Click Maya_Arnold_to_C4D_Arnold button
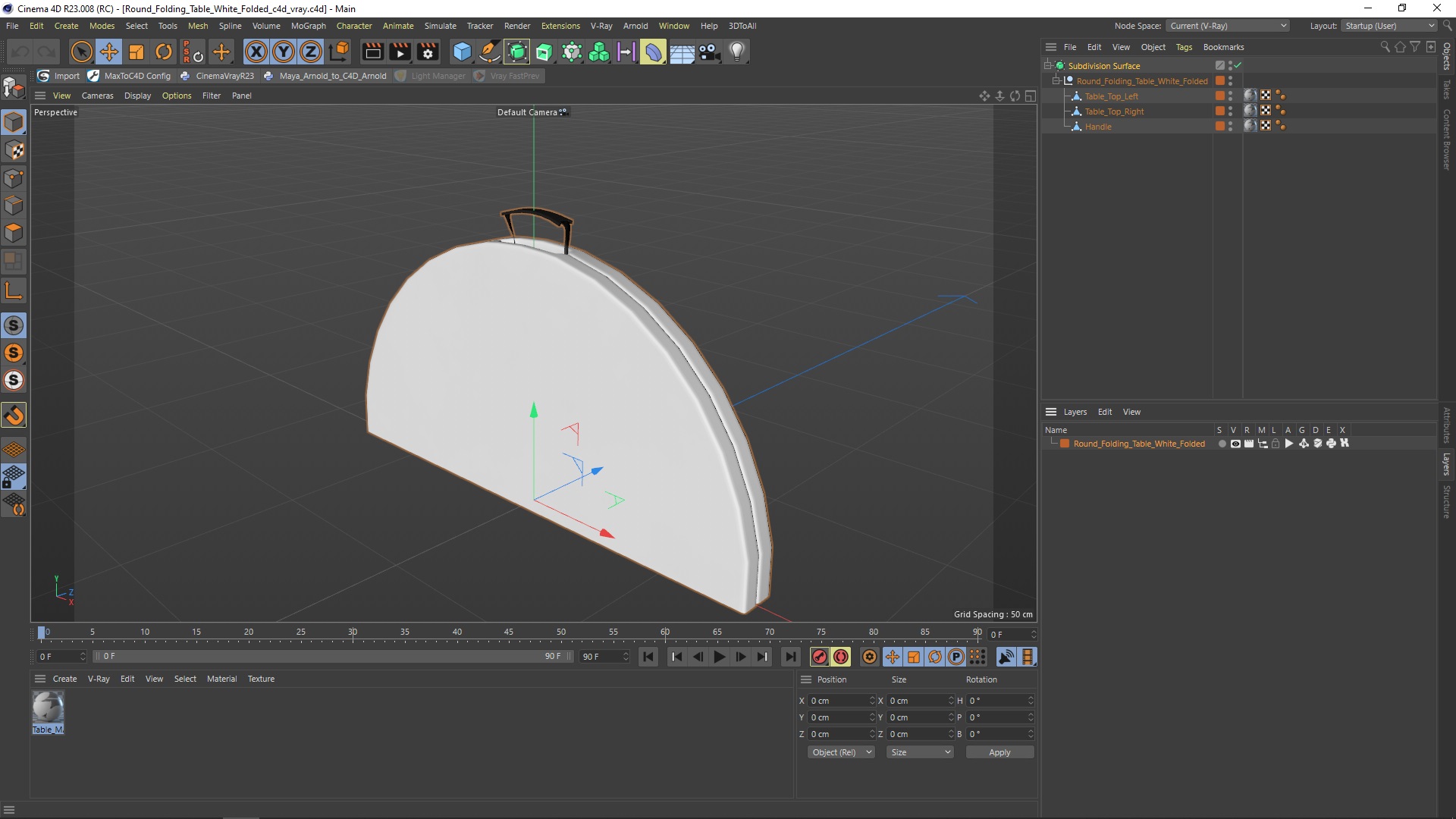Screen dimensions: 1456x819 (325, 76)
